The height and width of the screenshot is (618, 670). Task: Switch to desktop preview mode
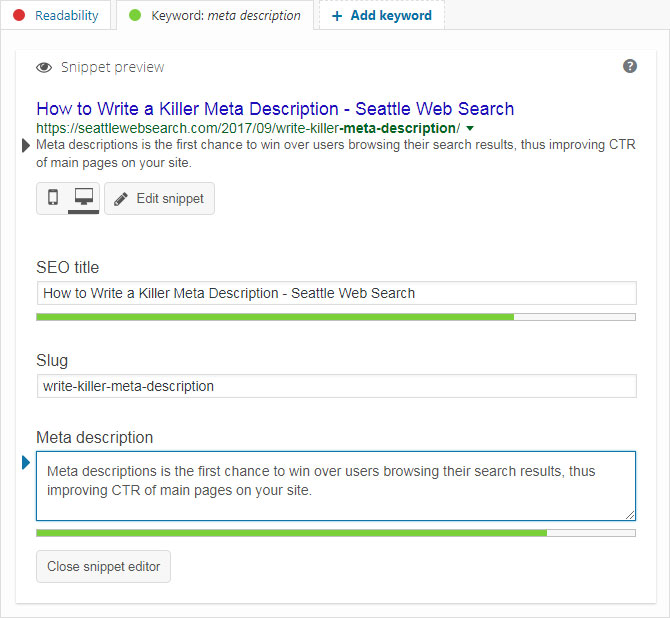click(x=84, y=198)
